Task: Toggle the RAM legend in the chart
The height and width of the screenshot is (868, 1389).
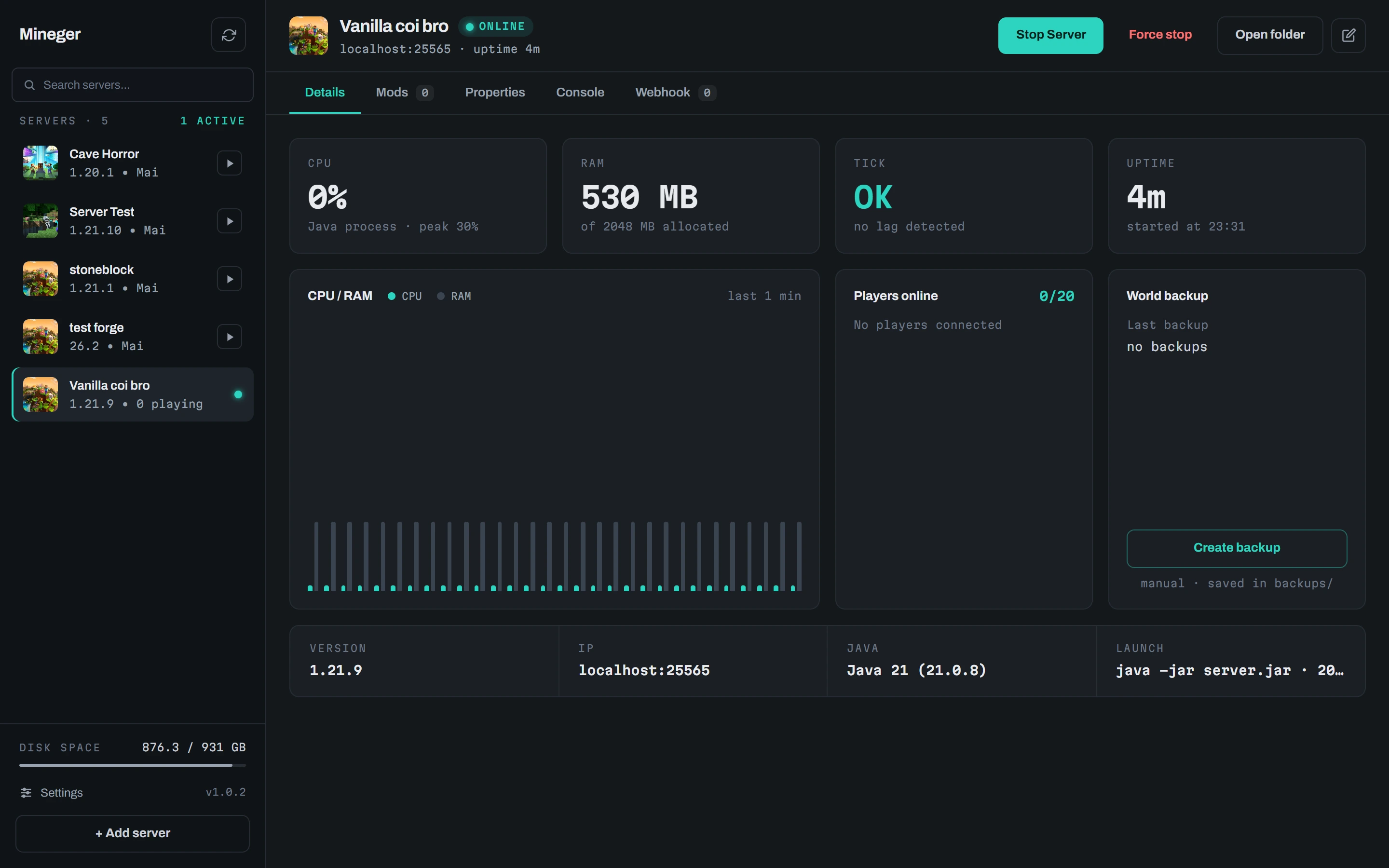Action: click(x=454, y=296)
